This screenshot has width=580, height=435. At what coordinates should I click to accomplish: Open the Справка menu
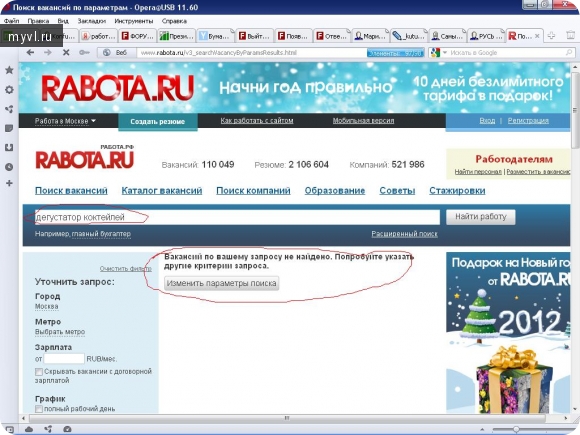pyautogui.click(x=174, y=21)
